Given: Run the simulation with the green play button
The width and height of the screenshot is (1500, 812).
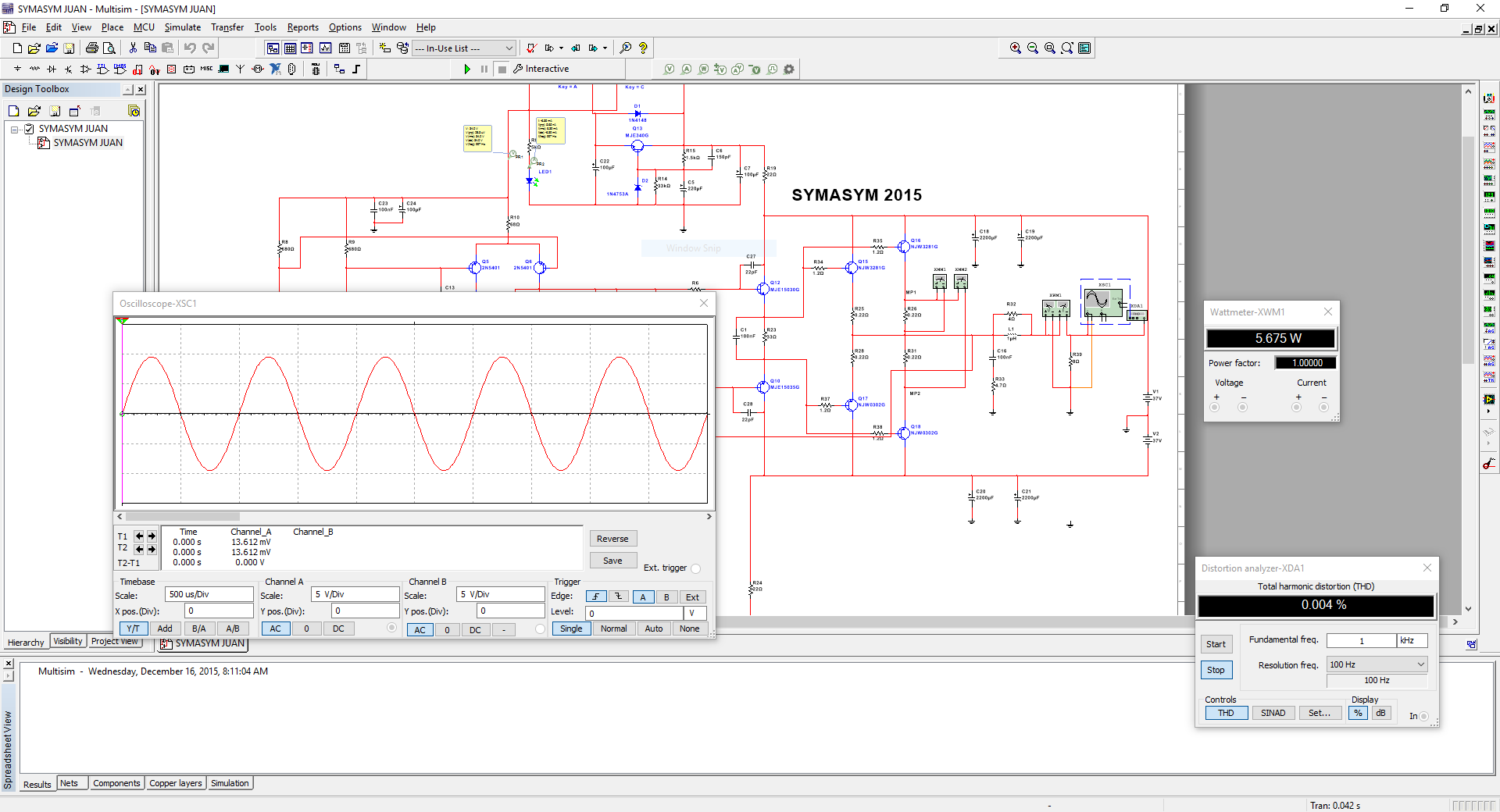Looking at the screenshot, I should click(466, 69).
